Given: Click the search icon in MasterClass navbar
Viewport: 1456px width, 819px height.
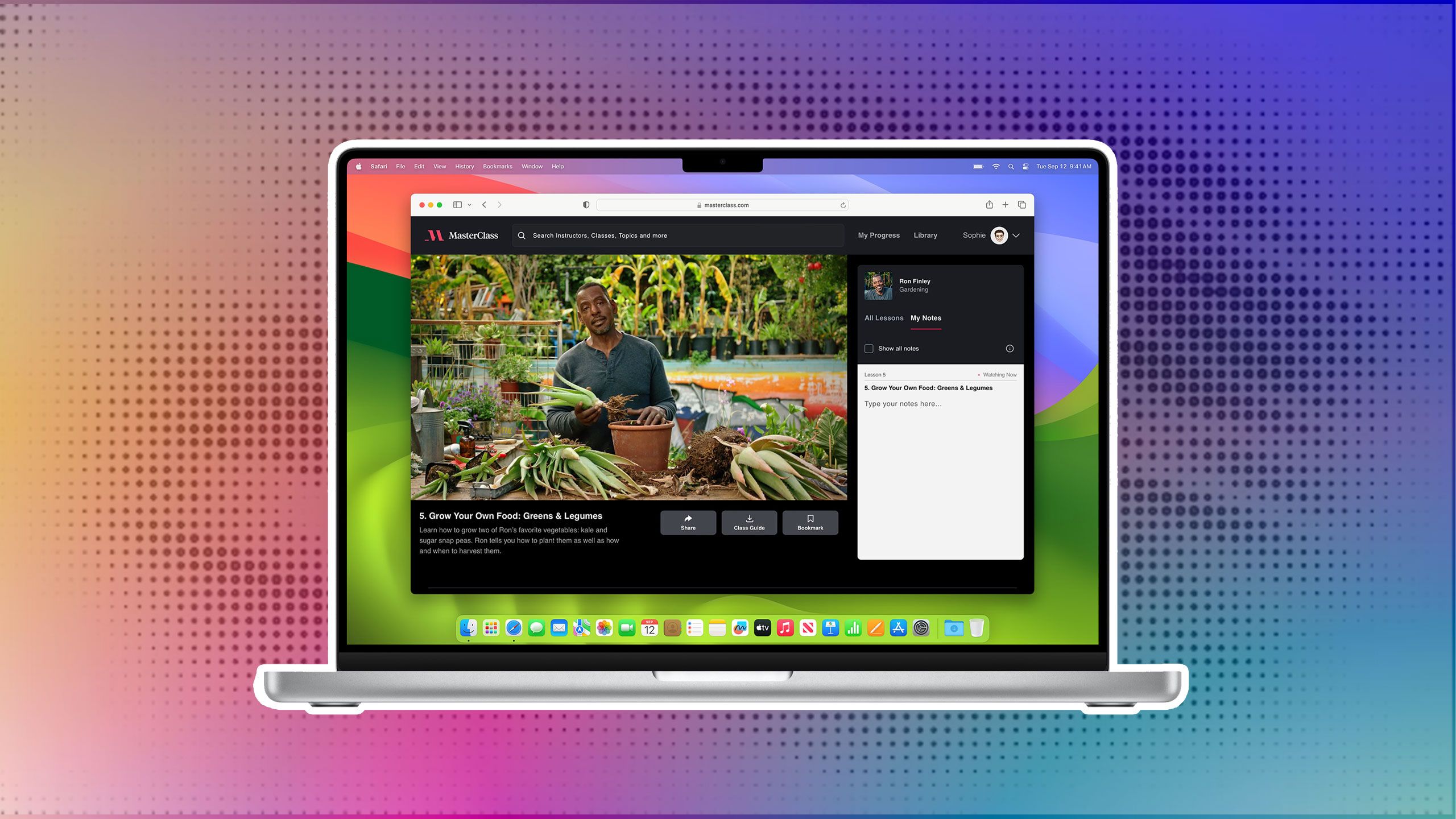Looking at the screenshot, I should [521, 235].
